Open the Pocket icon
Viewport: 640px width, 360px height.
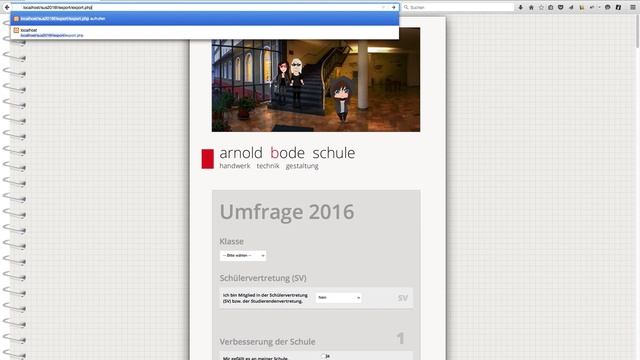coord(560,7)
